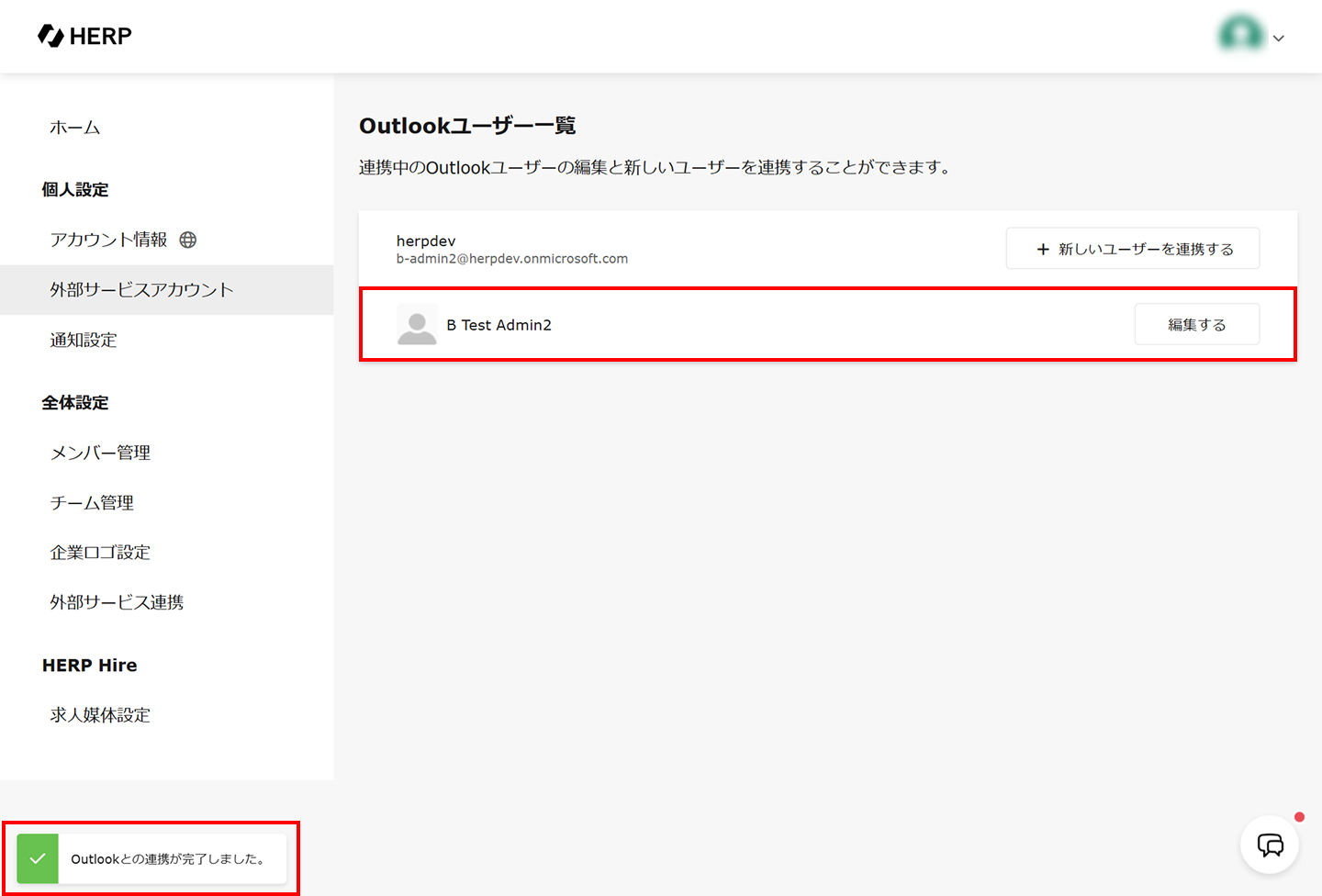The image size is (1322, 896).
Task: Open アカウント情報 settings page
Action: click(108, 240)
